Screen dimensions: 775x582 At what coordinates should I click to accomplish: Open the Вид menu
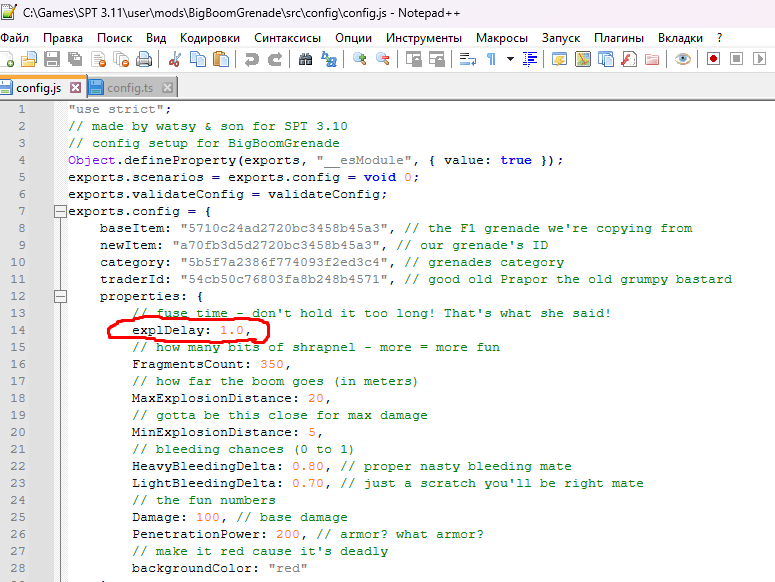click(156, 38)
